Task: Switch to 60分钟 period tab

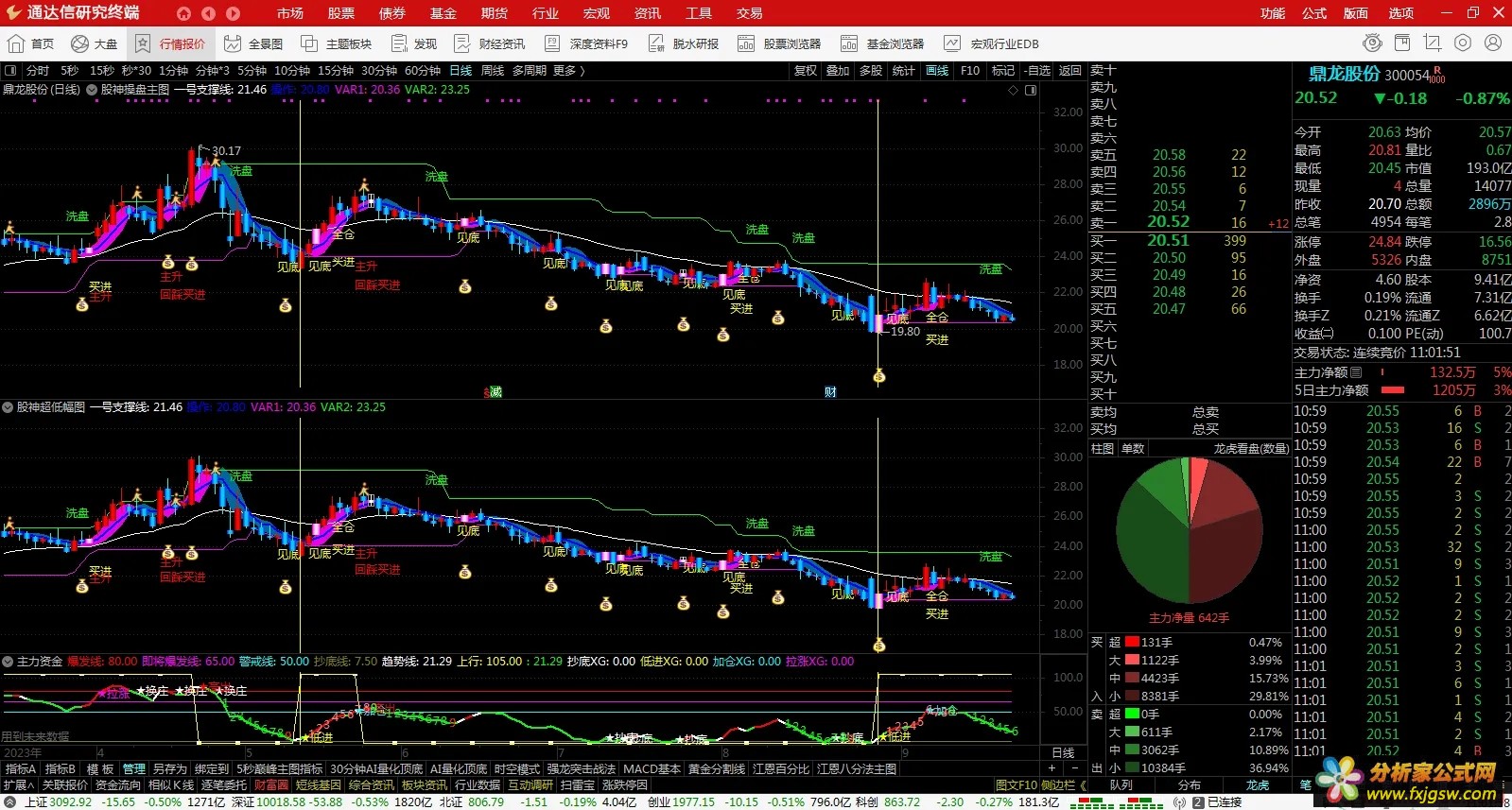Action: (x=423, y=71)
